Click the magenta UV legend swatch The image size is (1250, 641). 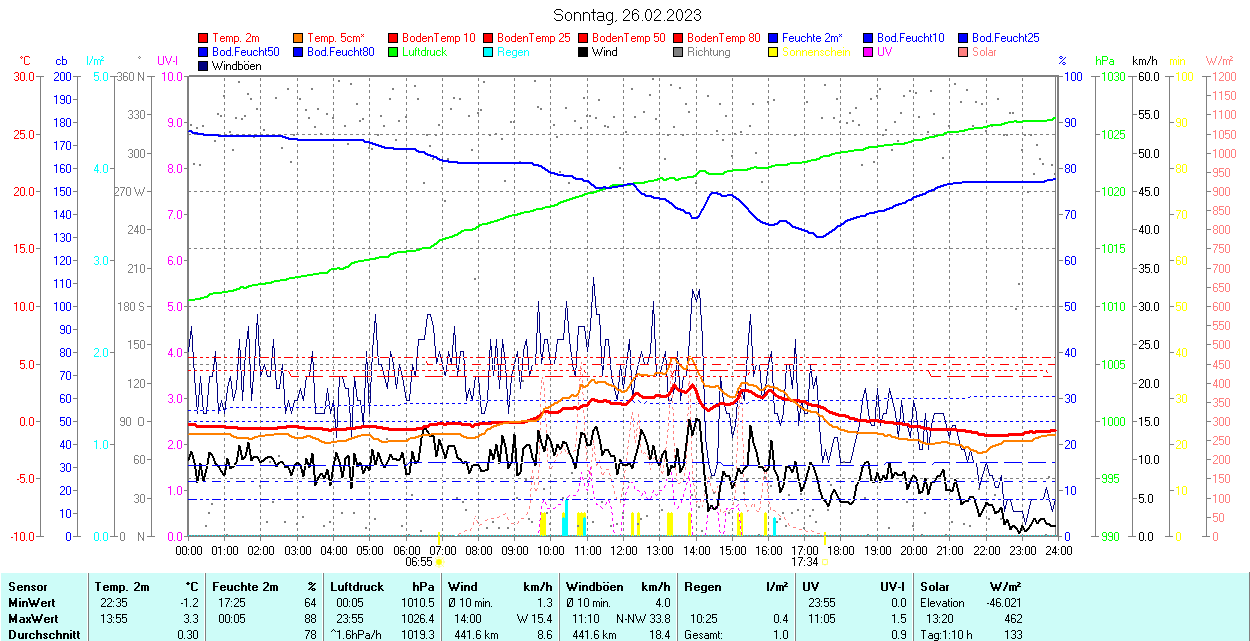[869, 52]
